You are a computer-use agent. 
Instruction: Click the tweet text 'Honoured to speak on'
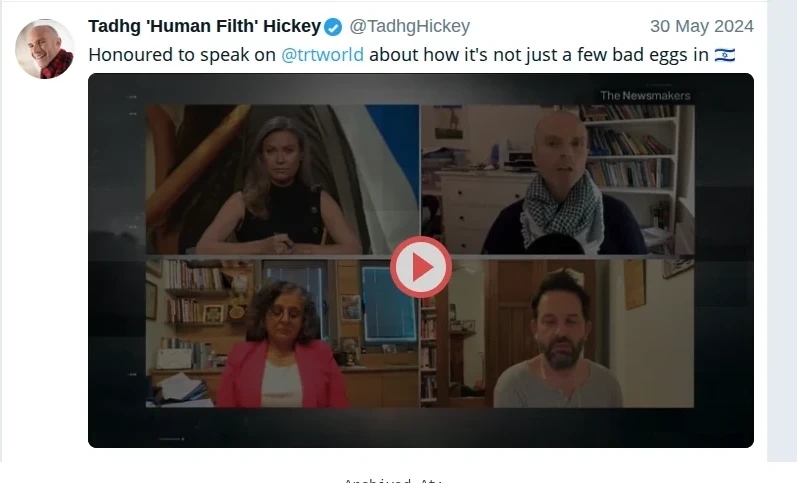[x=182, y=54]
